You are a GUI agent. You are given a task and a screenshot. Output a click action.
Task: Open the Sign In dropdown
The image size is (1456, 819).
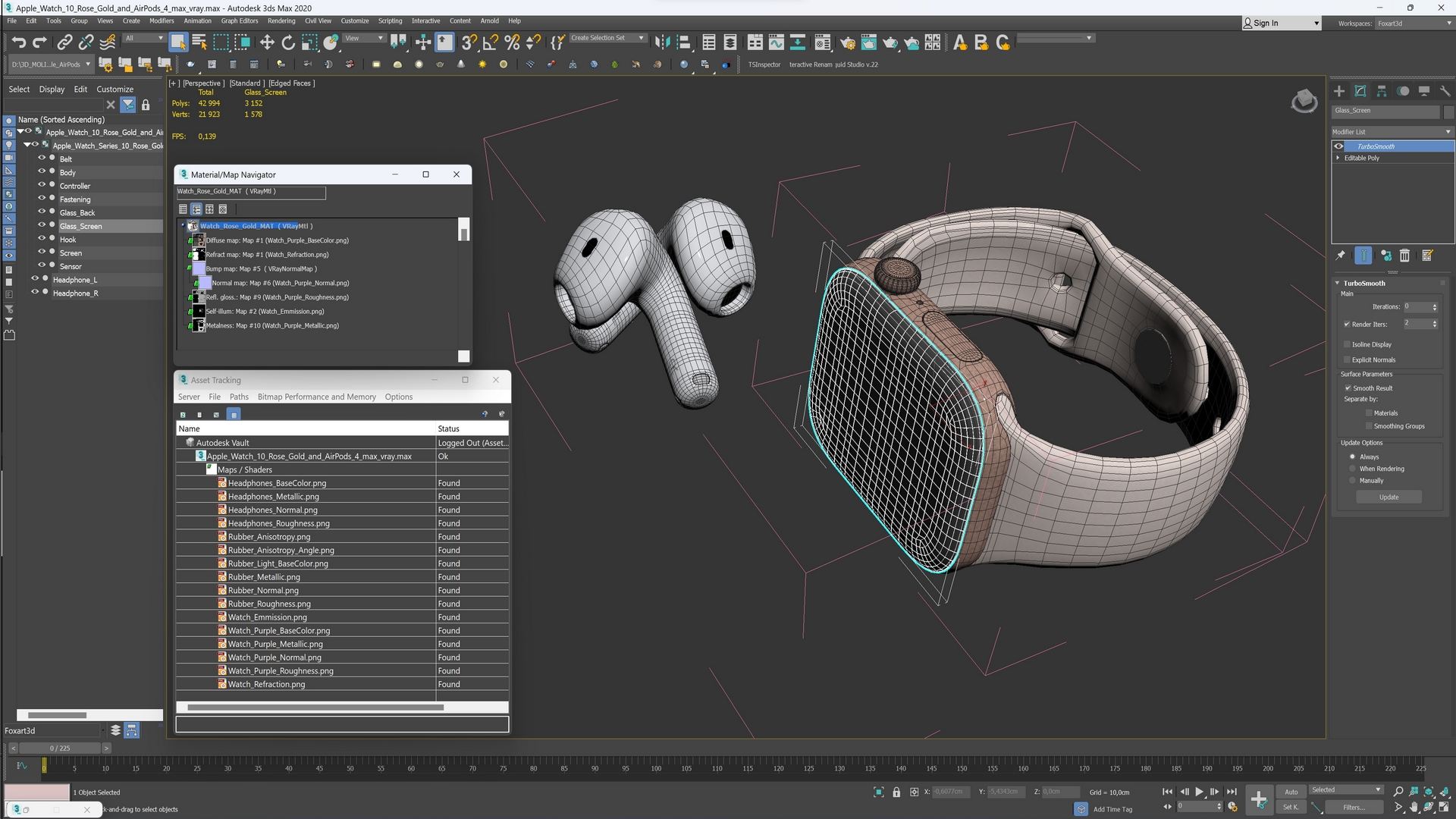point(1282,24)
